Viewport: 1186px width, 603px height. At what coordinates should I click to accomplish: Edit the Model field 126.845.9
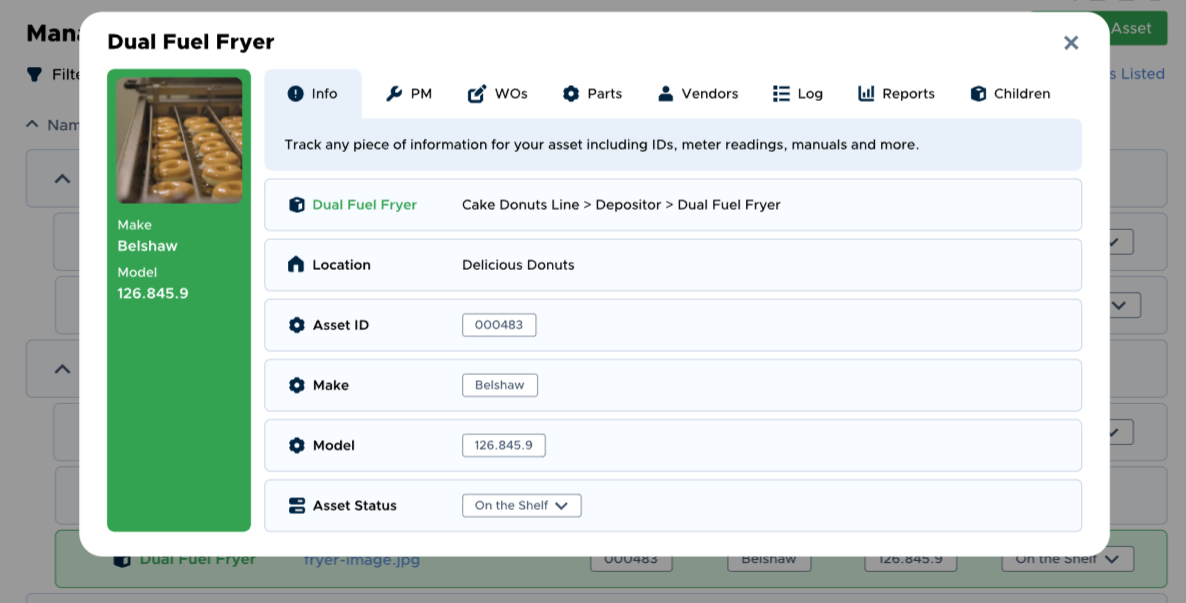(x=503, y=445)
